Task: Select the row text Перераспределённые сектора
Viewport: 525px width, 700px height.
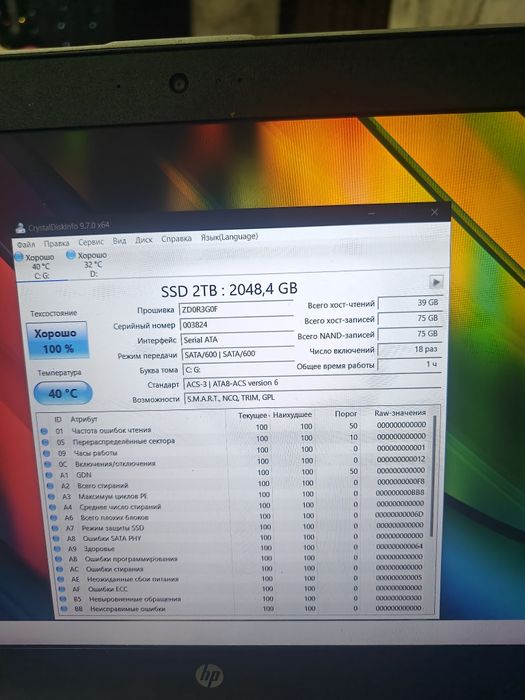Action: 124,441
